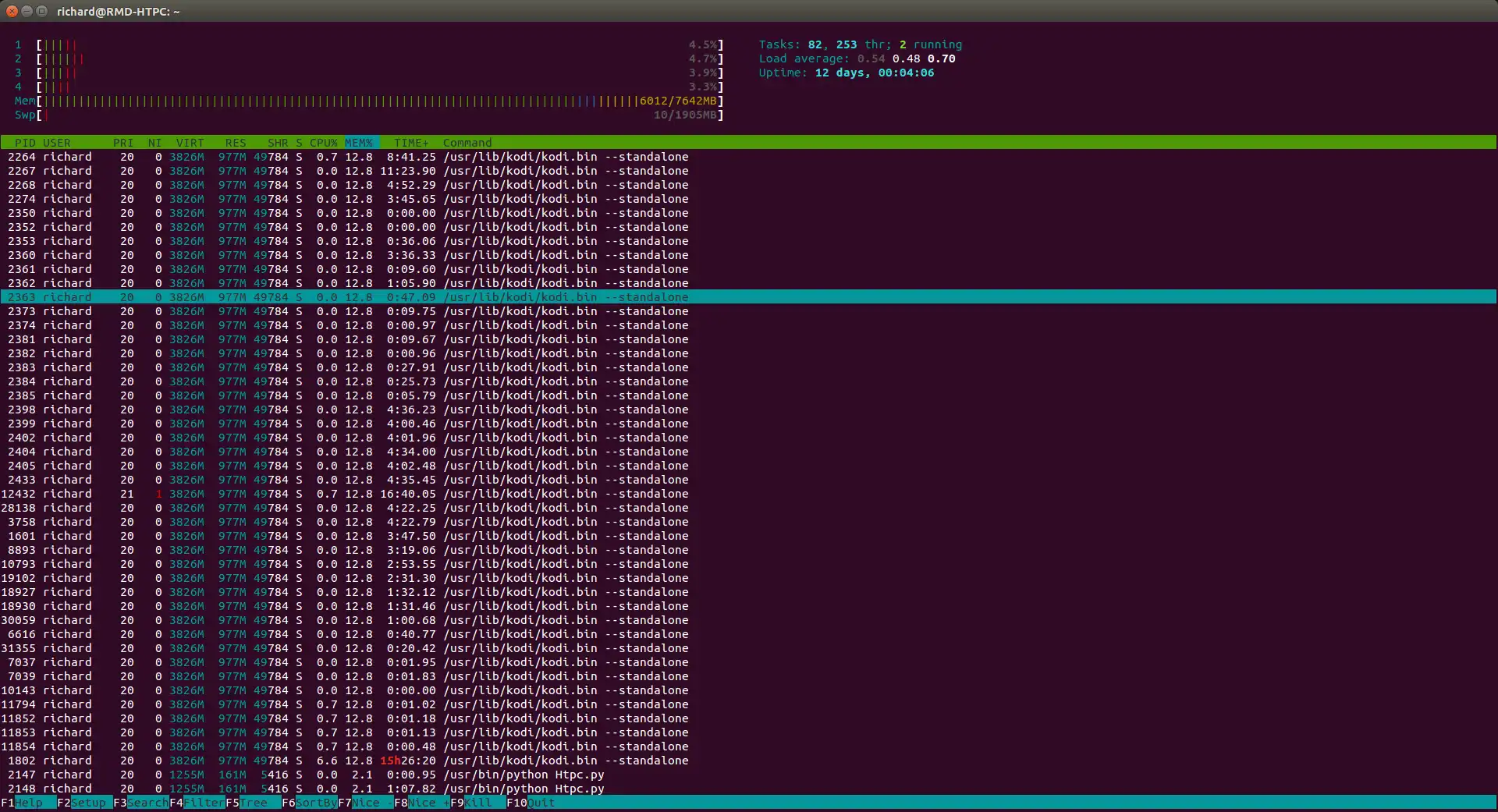Sort by the VIRT column header
The height and width of the screenshot is (812, 1498).
(190, 143)
